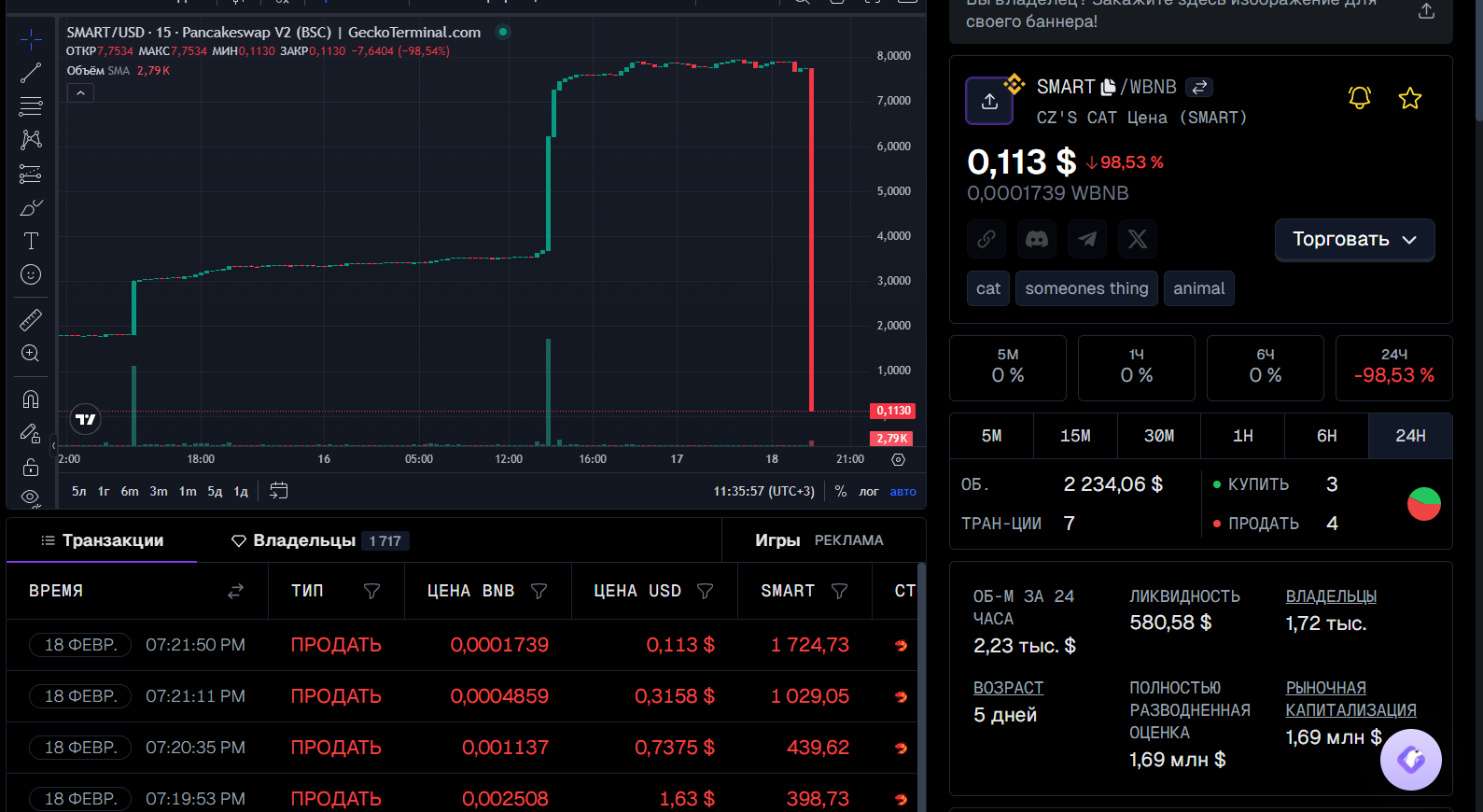Toggle logarithmic scale 'лог'
Viewport: 1483px width, 812px height.
pos(869,491)
